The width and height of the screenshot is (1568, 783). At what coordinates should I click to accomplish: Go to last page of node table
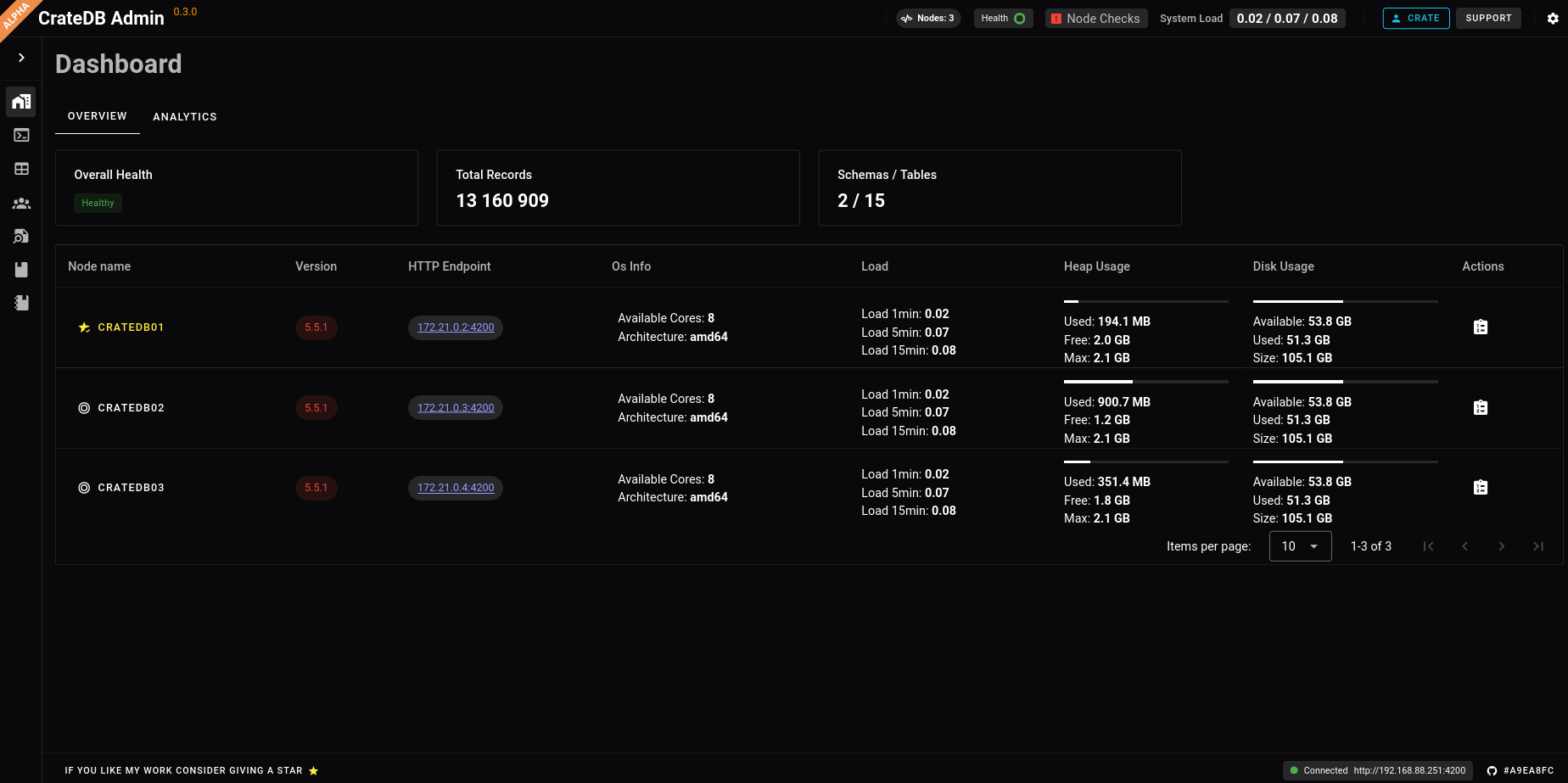pos(1538,546)
